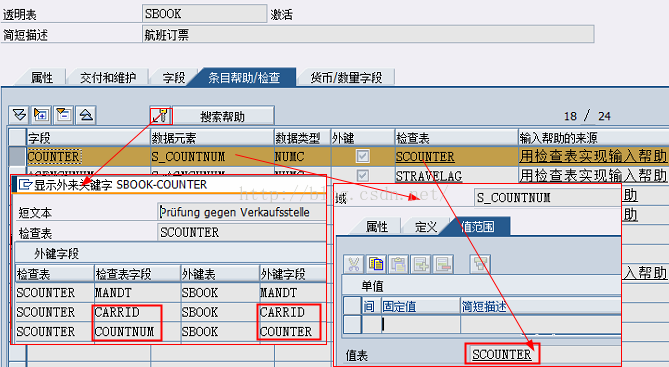Image resolution: width=669 pixels, height=367 pixels.
Task: Click the 简短描述 column header in domain panel
Action: pos(540,306)
